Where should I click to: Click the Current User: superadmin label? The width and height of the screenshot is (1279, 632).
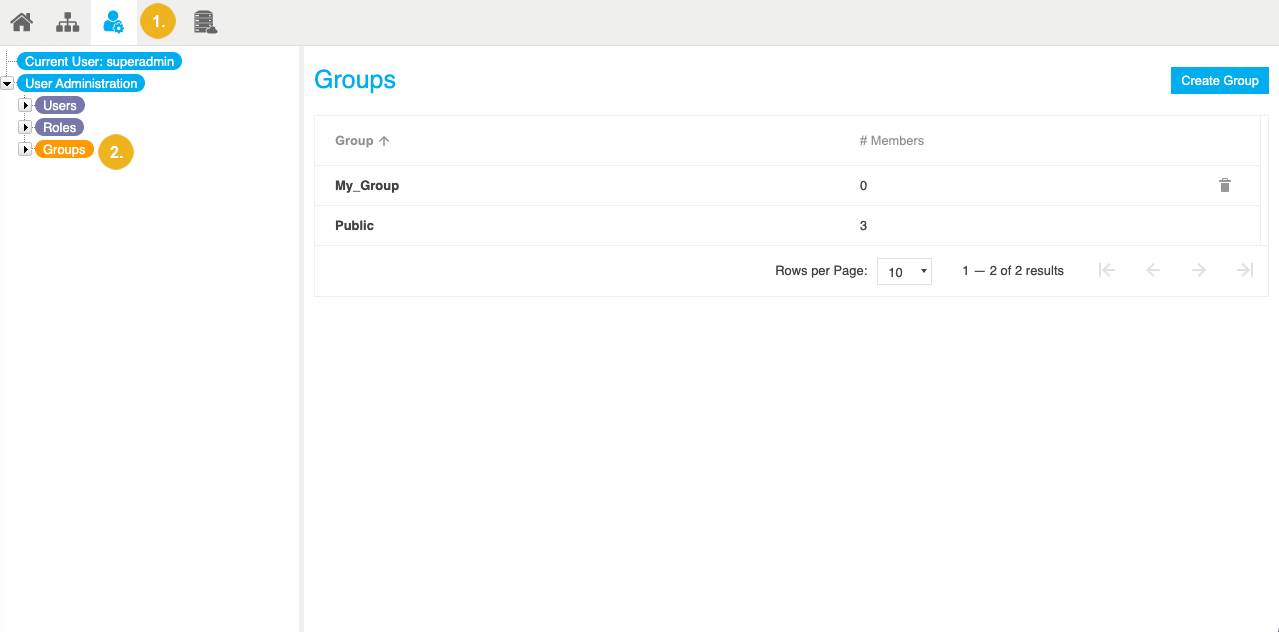(98, 61)
